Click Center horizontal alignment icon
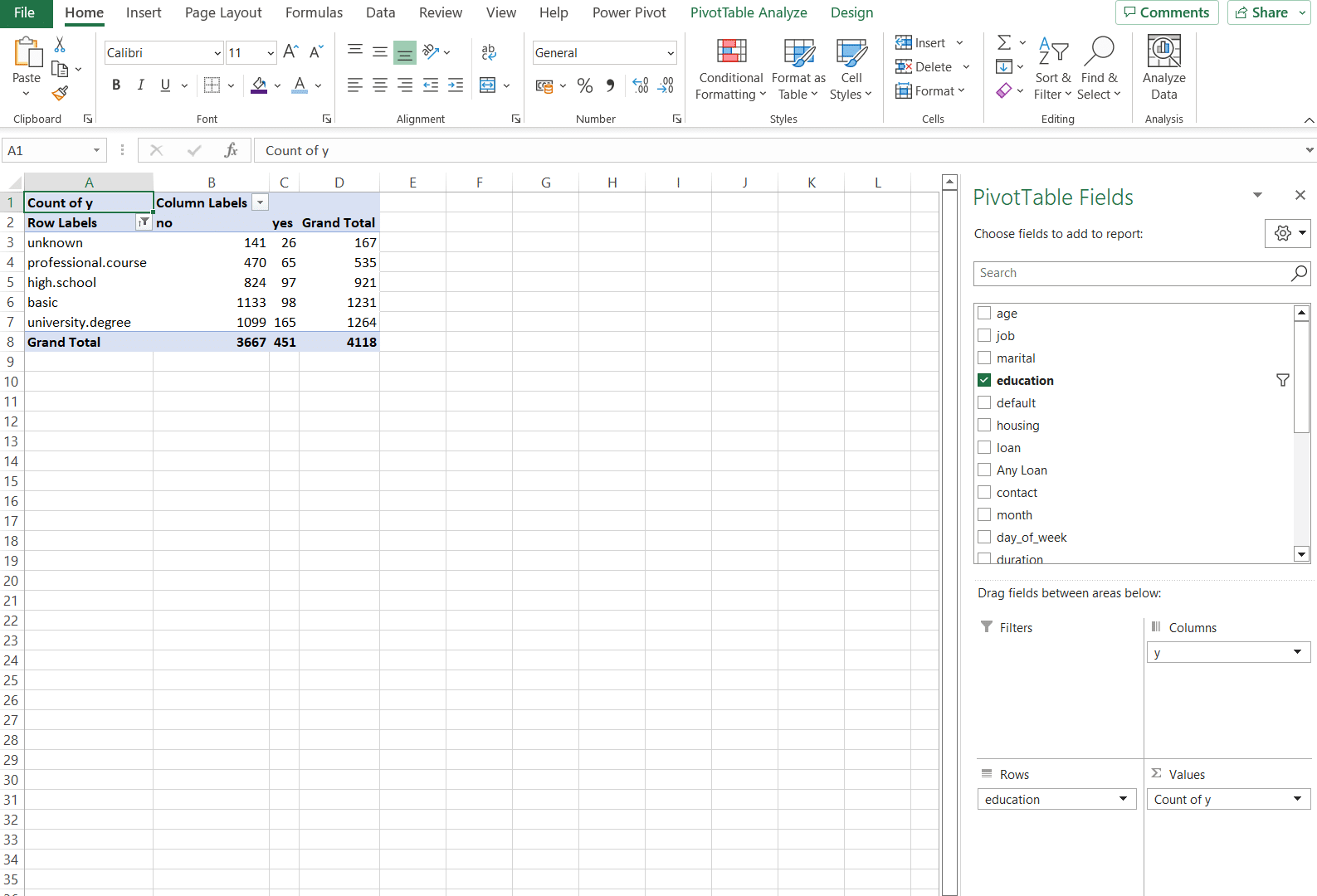Image resolution: width=1317 pixels, height=896 pixels. tap(380, 85)
